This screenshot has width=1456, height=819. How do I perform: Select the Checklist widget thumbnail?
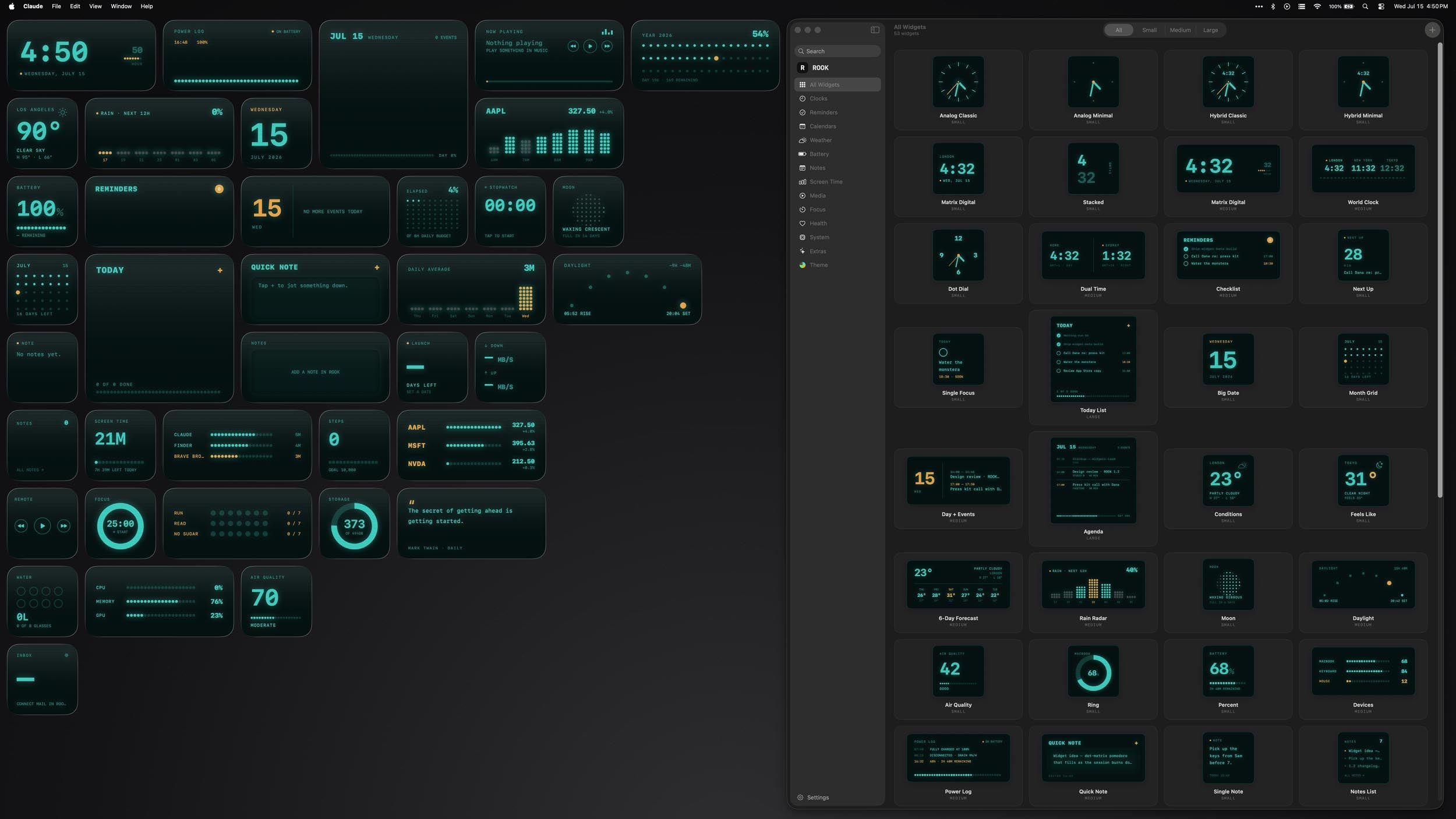point(1228,255)
